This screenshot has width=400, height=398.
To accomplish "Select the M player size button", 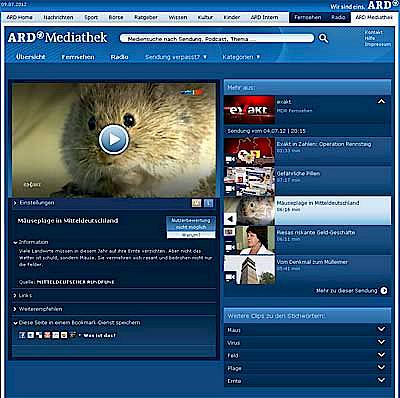I will click(x=196, y=203).
